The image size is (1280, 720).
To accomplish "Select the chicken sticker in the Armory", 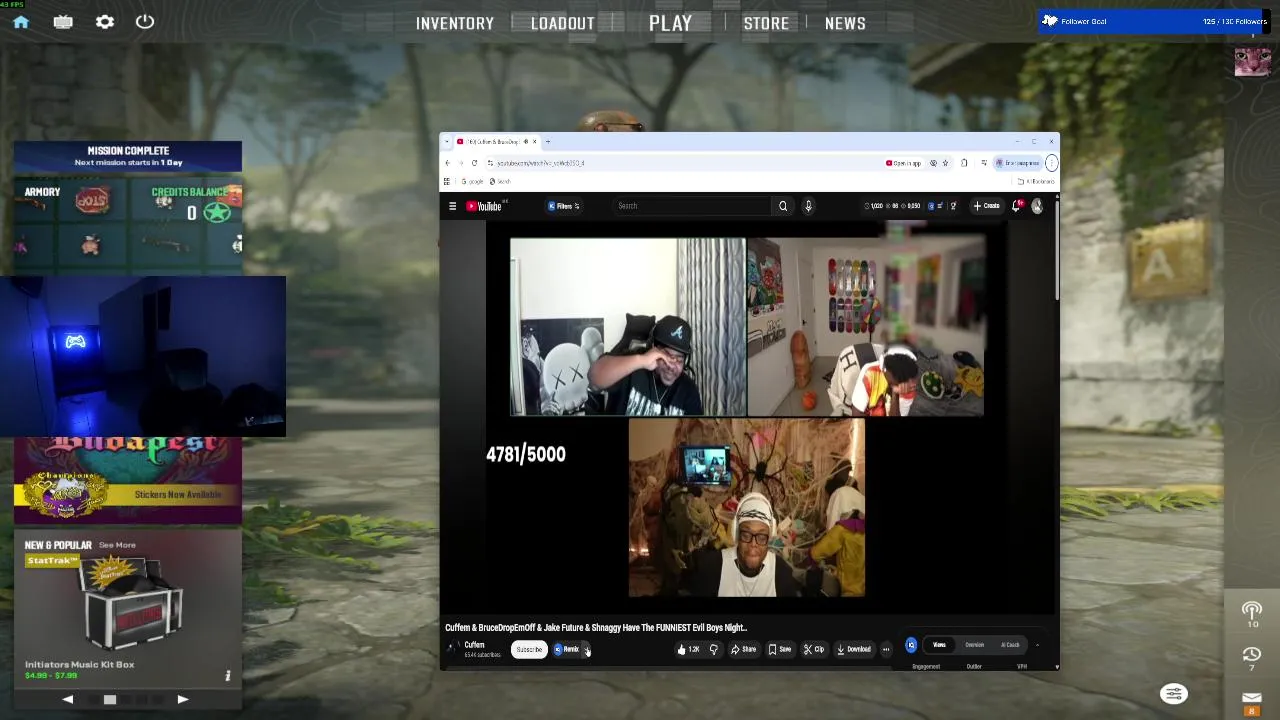I will coord(91,245).
